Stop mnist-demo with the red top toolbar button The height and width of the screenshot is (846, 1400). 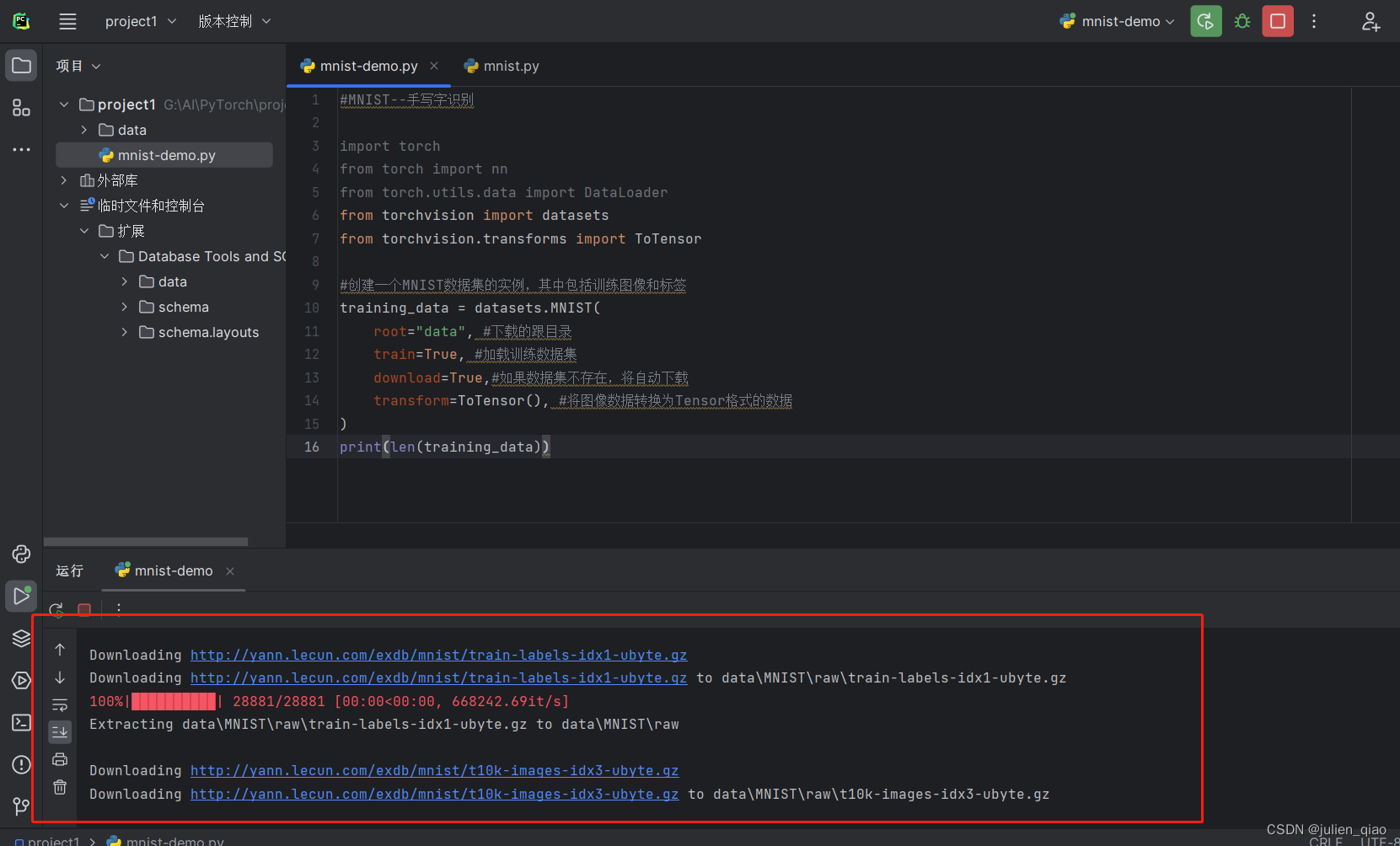click(x=1278, y=21)
